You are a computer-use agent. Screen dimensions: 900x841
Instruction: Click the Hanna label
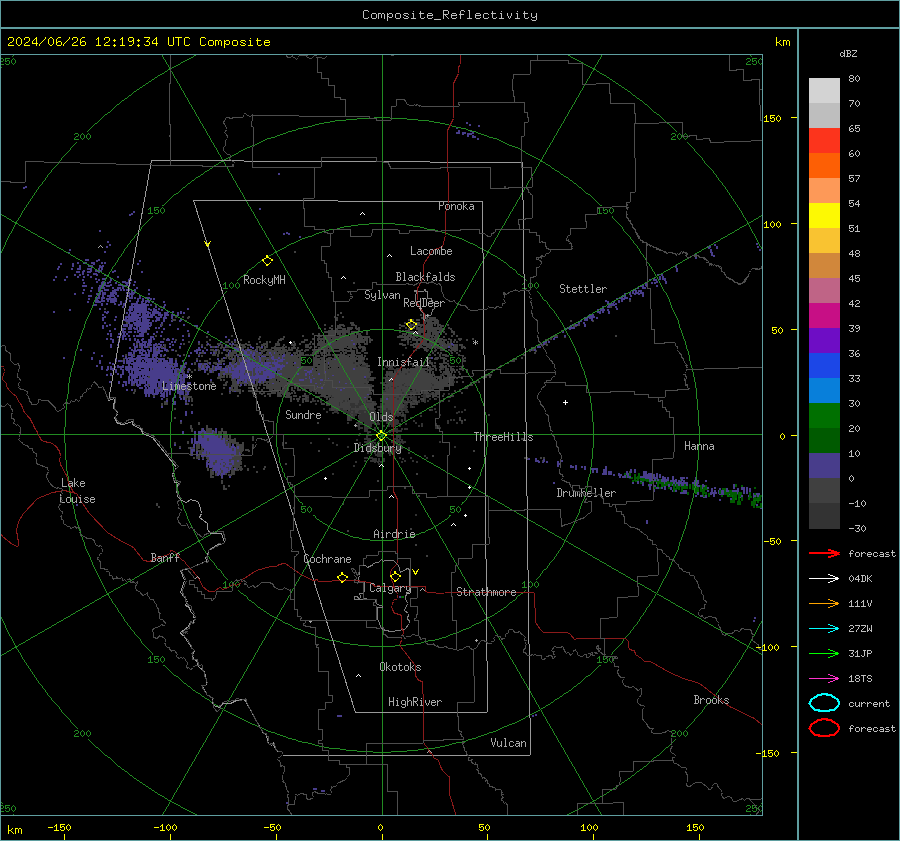click(699, 446)
